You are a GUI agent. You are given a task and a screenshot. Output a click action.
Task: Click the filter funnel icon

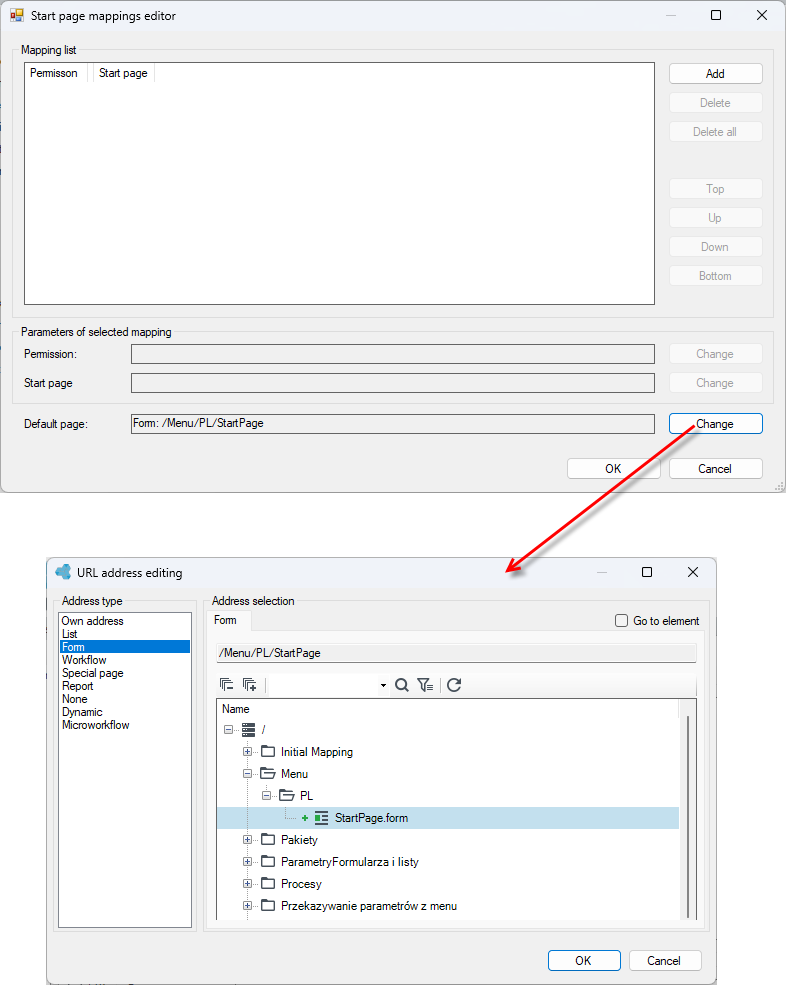[425, 685]
